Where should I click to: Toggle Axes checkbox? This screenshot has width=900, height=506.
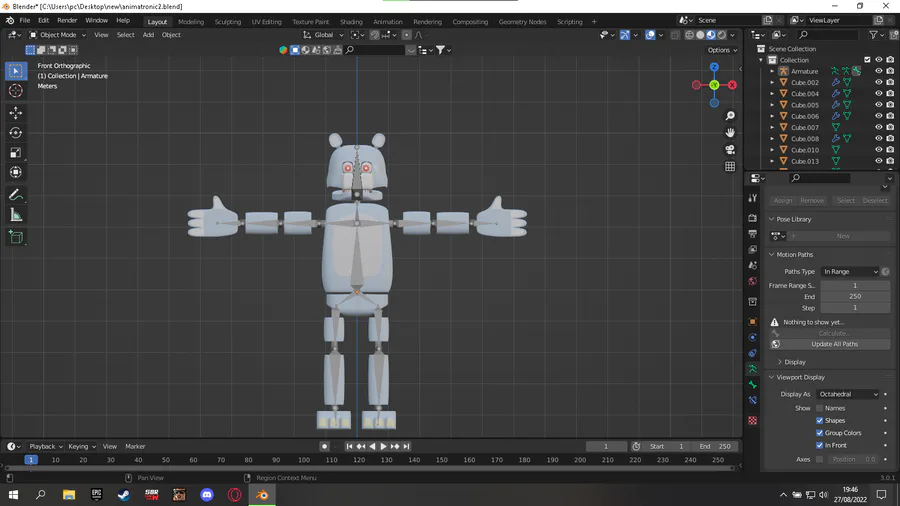[819, 459]
